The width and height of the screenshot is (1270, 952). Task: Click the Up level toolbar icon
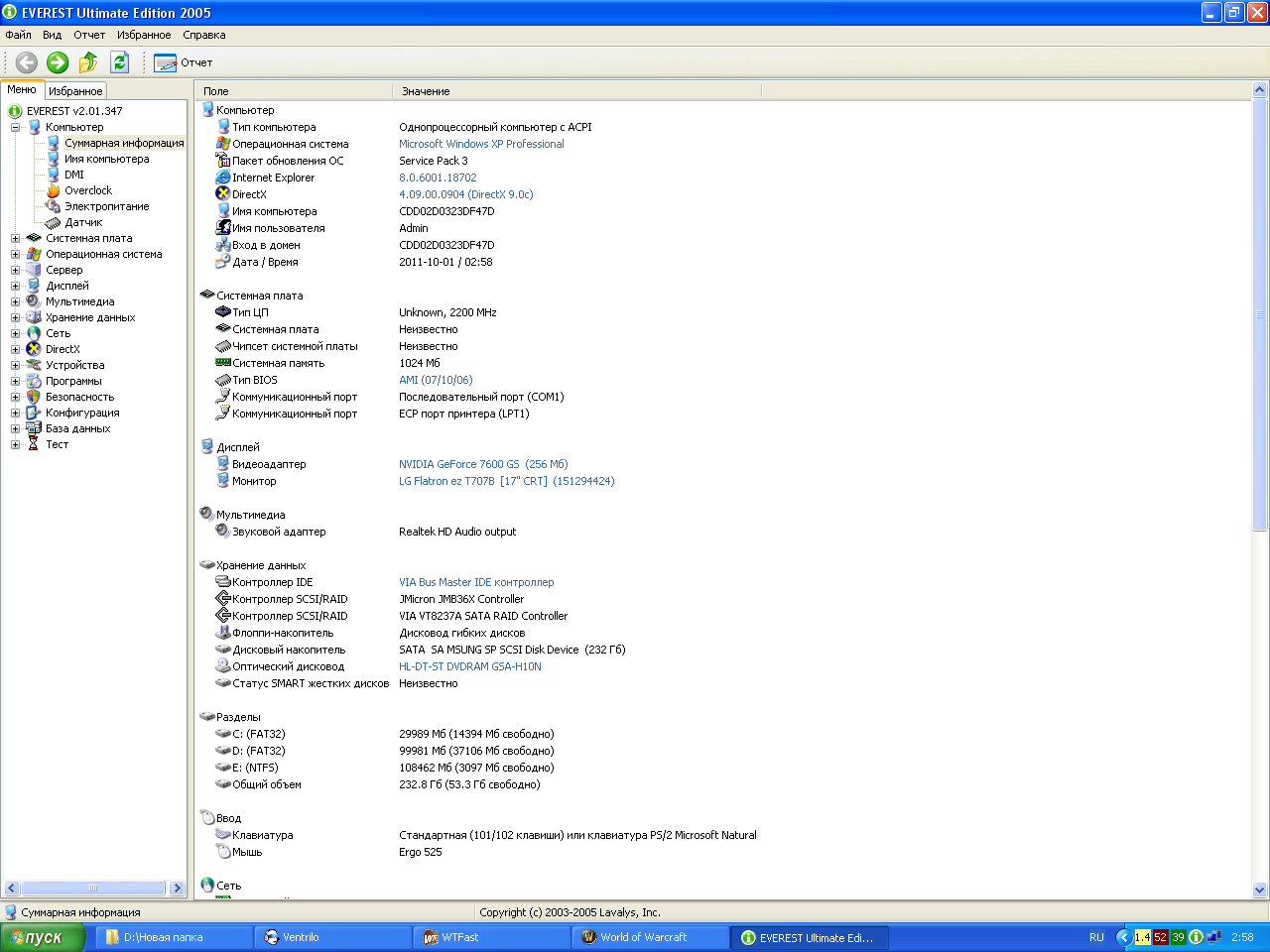[x=88, y=62]
